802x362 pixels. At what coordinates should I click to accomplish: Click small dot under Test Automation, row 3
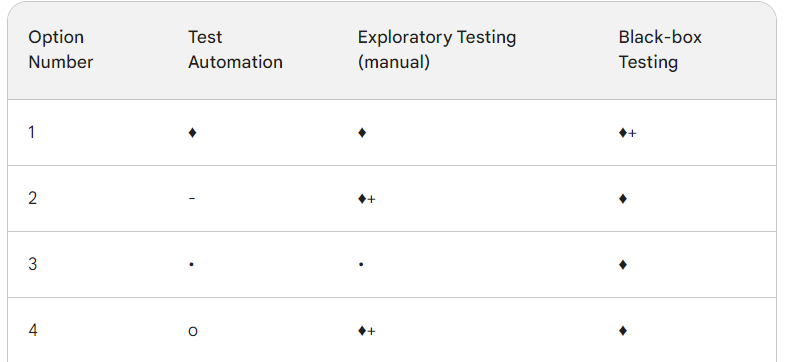(191, 265)
